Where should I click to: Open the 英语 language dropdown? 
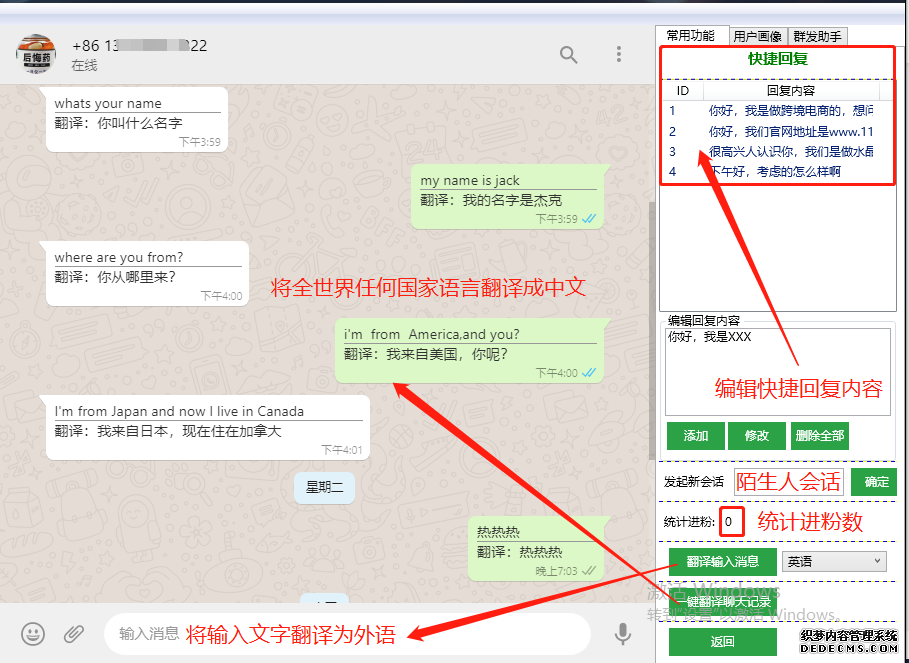coord(834,561)
